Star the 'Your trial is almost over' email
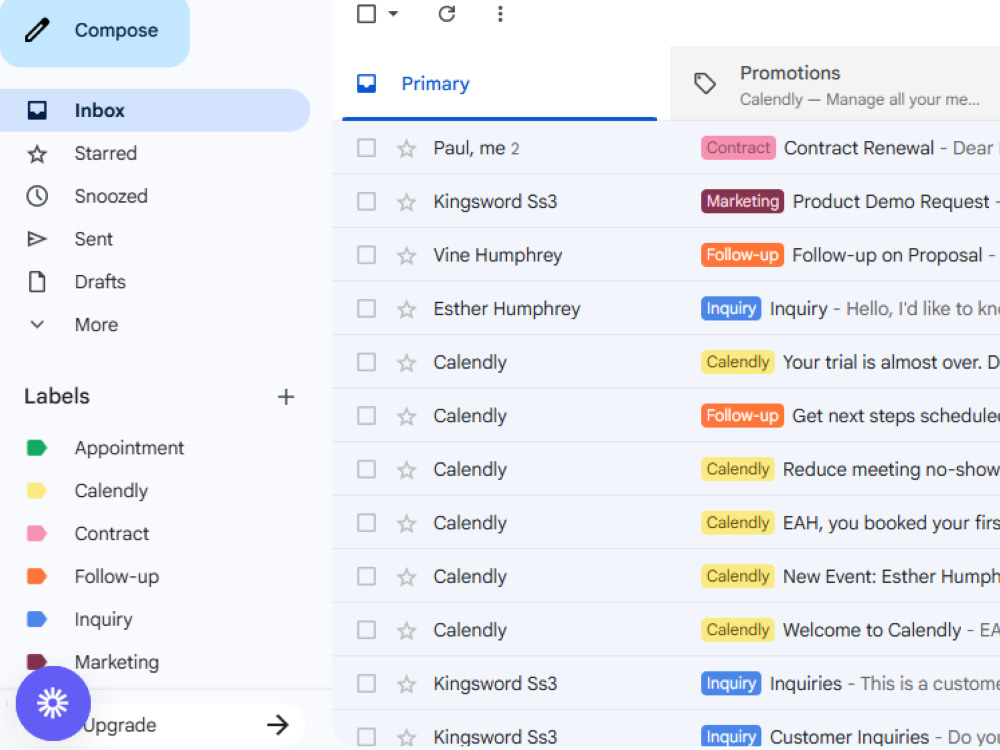Screen dimensions: 1000x750 (406, 363)
